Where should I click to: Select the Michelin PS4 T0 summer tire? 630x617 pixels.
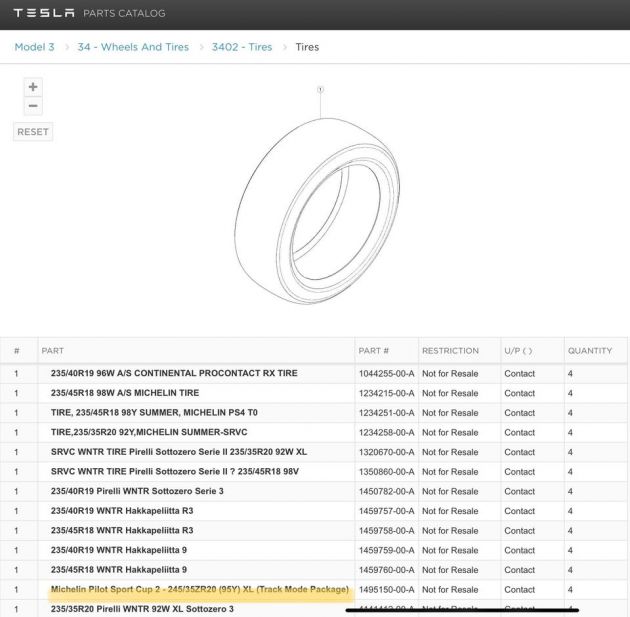(154, 413)
